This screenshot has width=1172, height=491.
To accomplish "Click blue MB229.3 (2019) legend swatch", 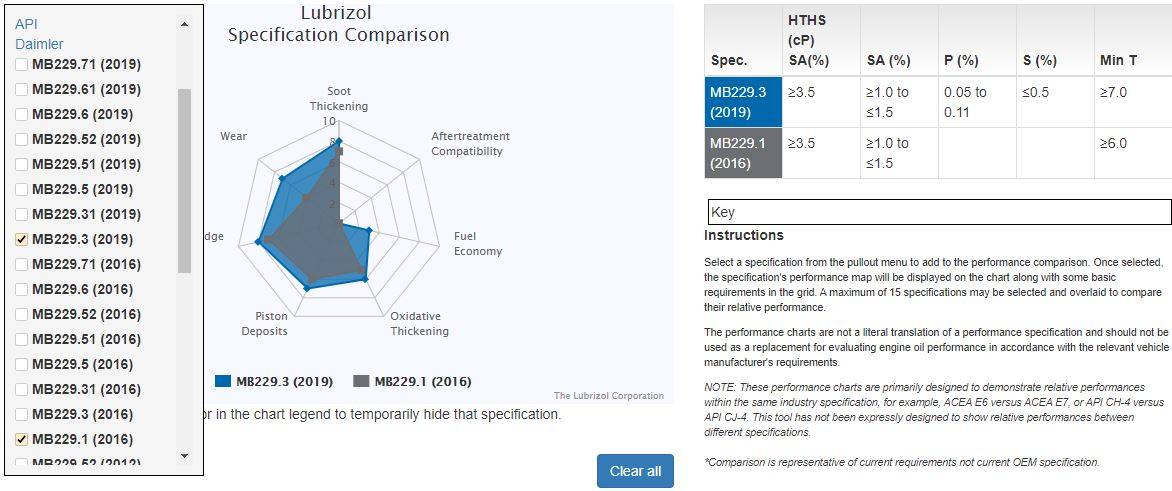I will (223, 381).
